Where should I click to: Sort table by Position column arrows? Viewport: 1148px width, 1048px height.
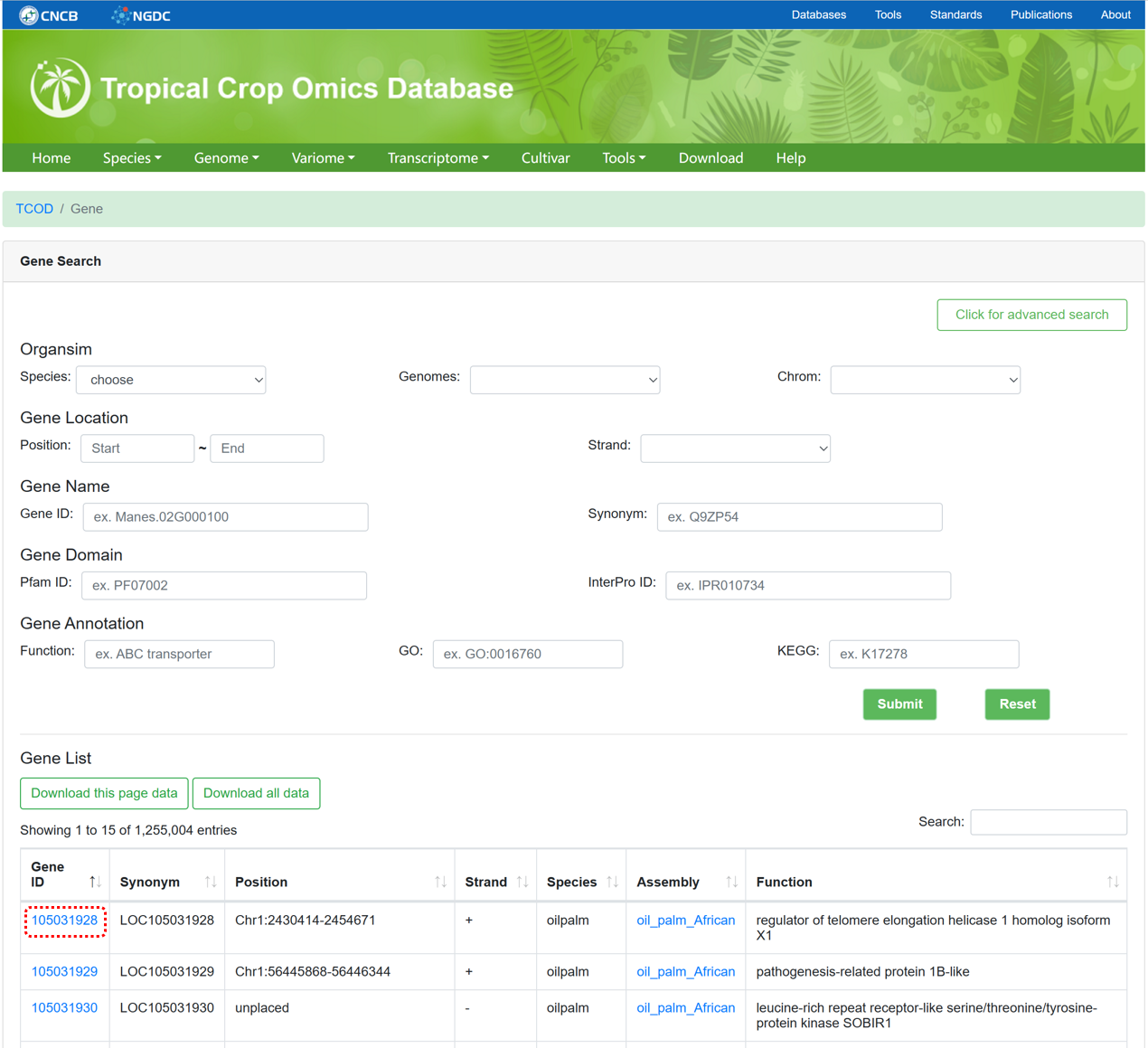(440, 882)
